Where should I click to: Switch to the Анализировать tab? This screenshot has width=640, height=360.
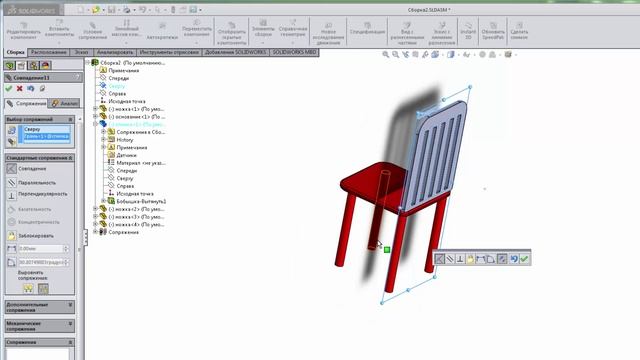pos(115,52)
